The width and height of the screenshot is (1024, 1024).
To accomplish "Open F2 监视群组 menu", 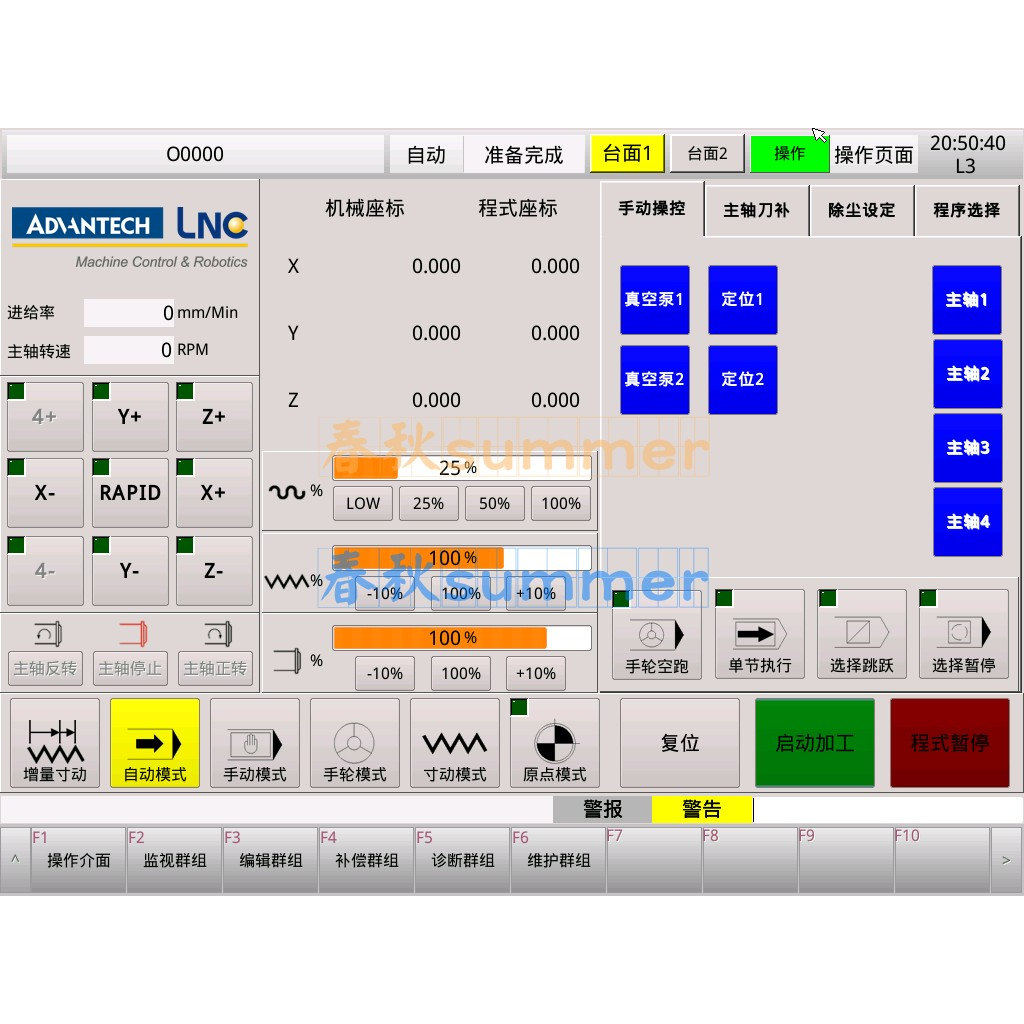I will pyautogui.click(x=174, y=860).
